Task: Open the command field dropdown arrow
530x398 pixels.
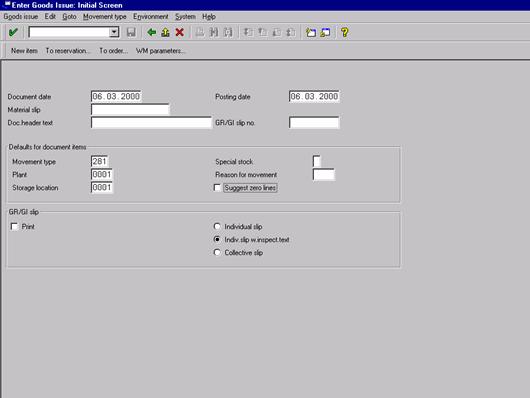Action: click(114, 32)
